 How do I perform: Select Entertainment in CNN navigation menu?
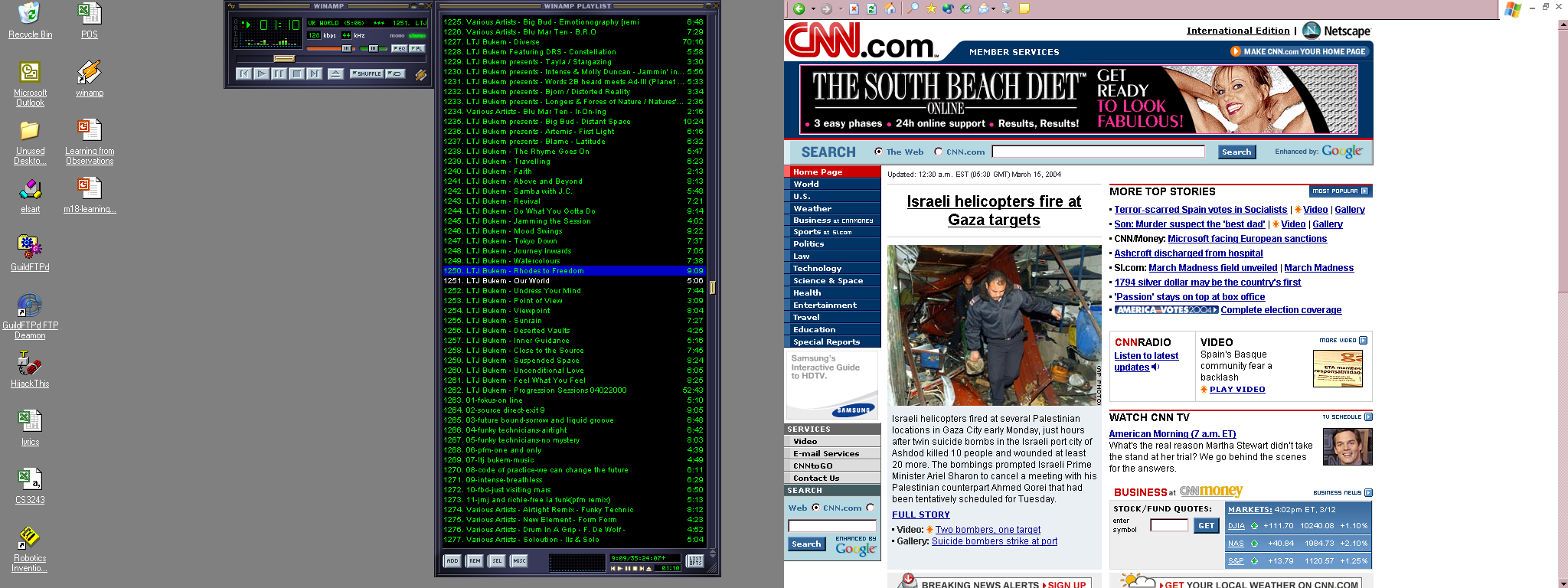coord(825,305)
